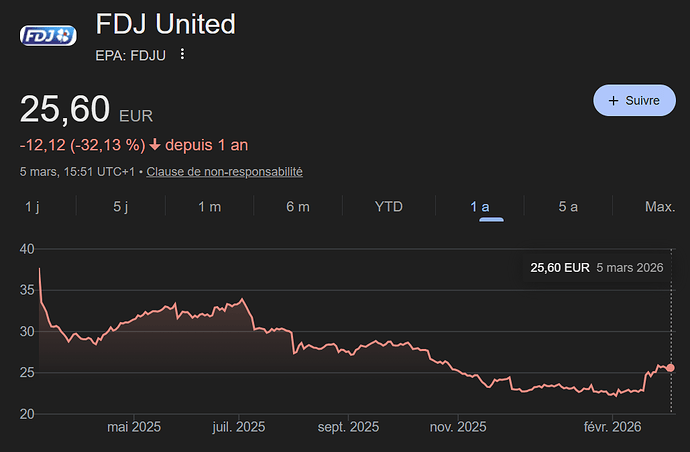Click the red downward arrow trend icon
This screenshot has height=452, width=690.
tap(155, 146)
